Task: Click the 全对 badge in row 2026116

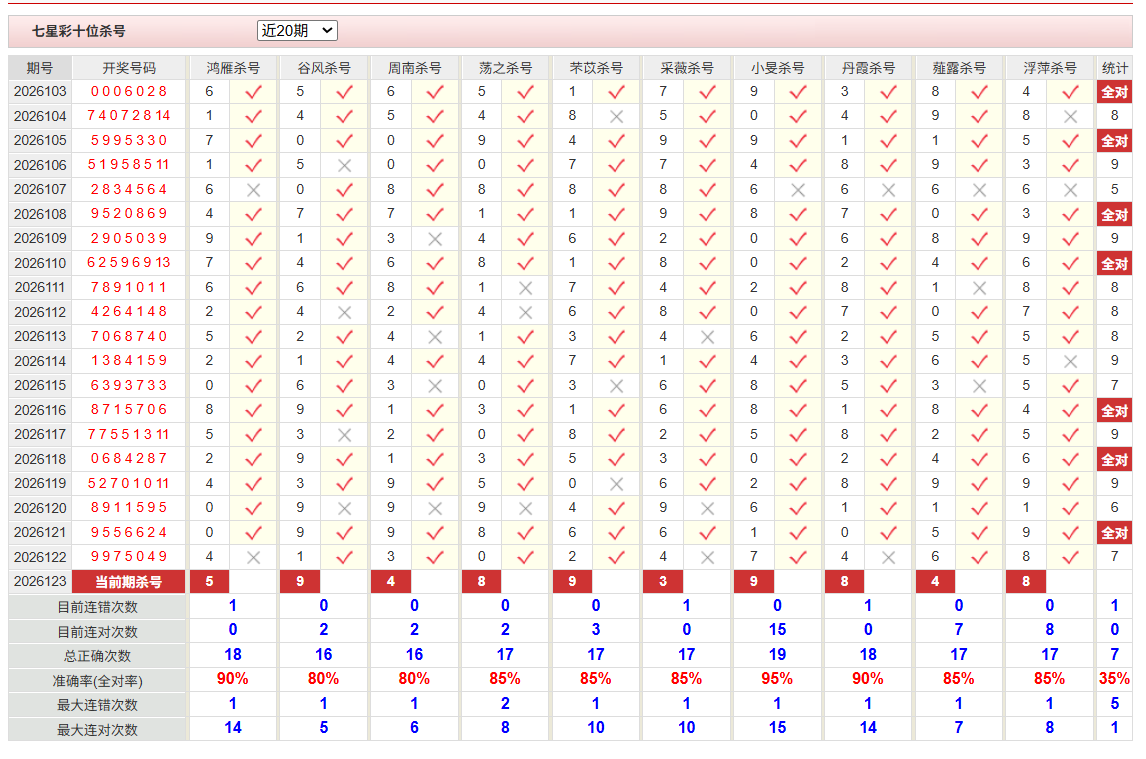Action: [x=1115, y=411]
